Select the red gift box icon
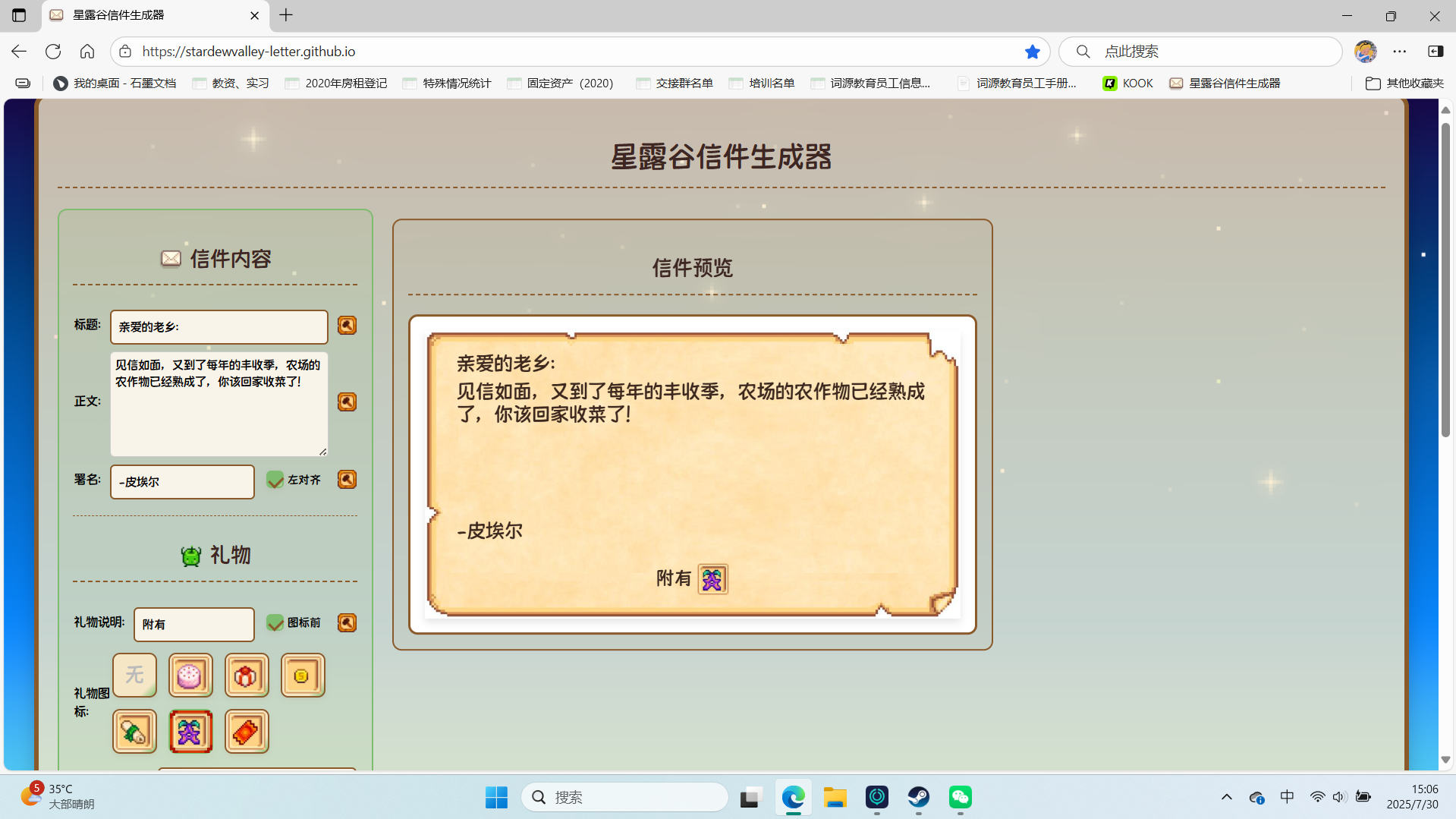The image size is (1456, 819). point(247,675)
